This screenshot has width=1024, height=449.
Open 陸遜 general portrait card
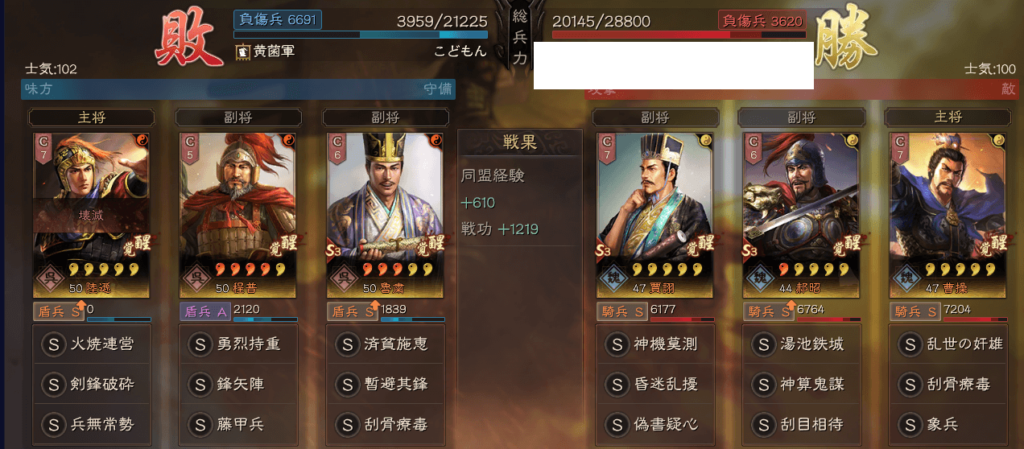[91, 215]
